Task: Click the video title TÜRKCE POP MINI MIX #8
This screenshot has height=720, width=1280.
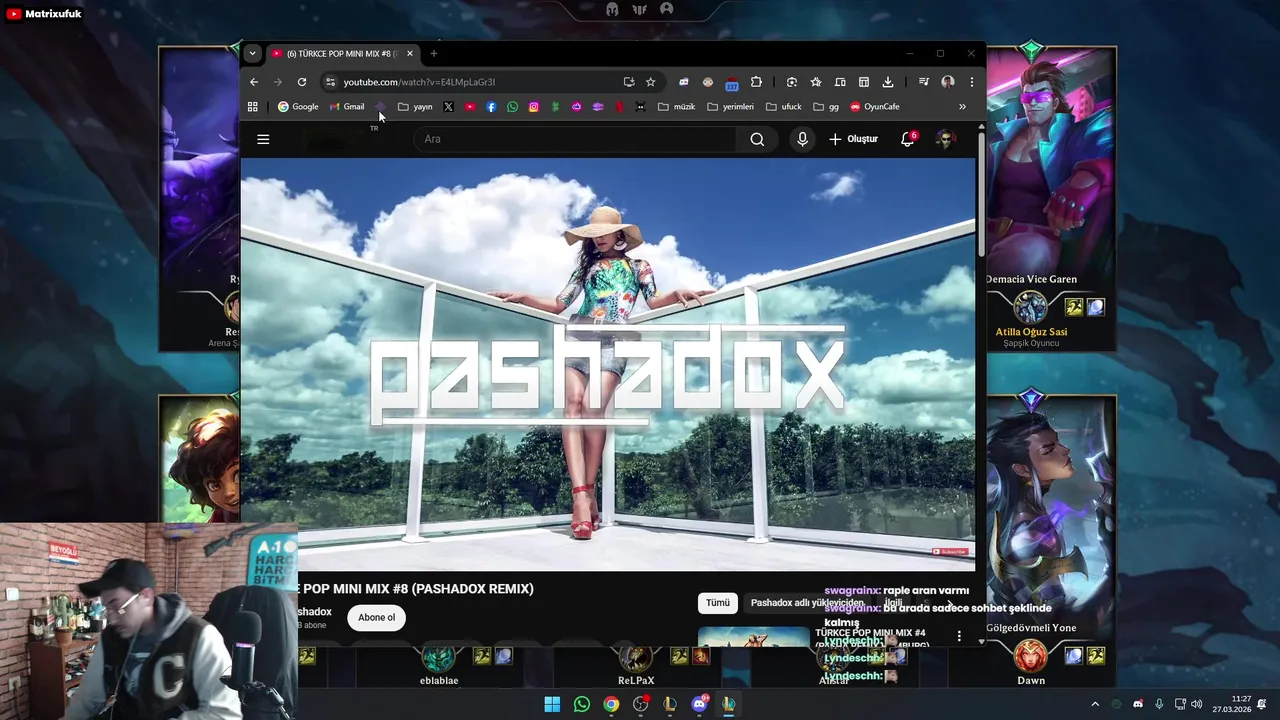Action: click(415, 588)
